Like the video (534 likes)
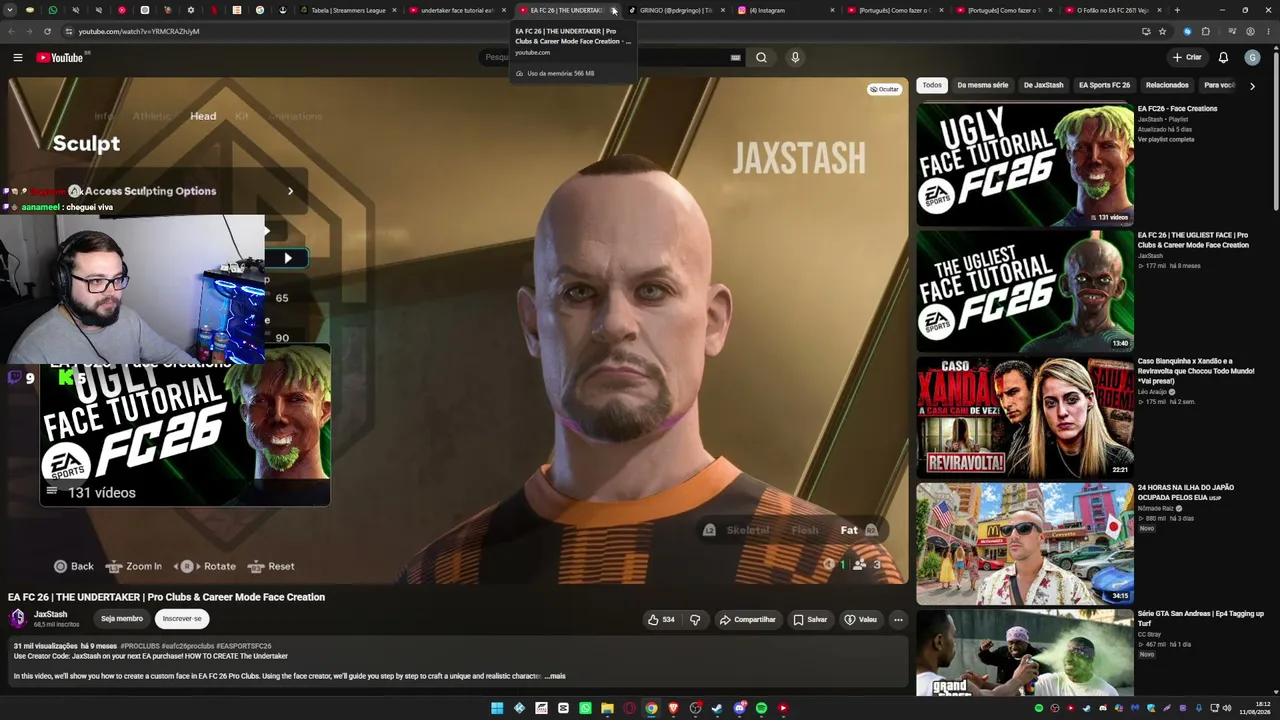1280x720 pixels. (661, 619)
